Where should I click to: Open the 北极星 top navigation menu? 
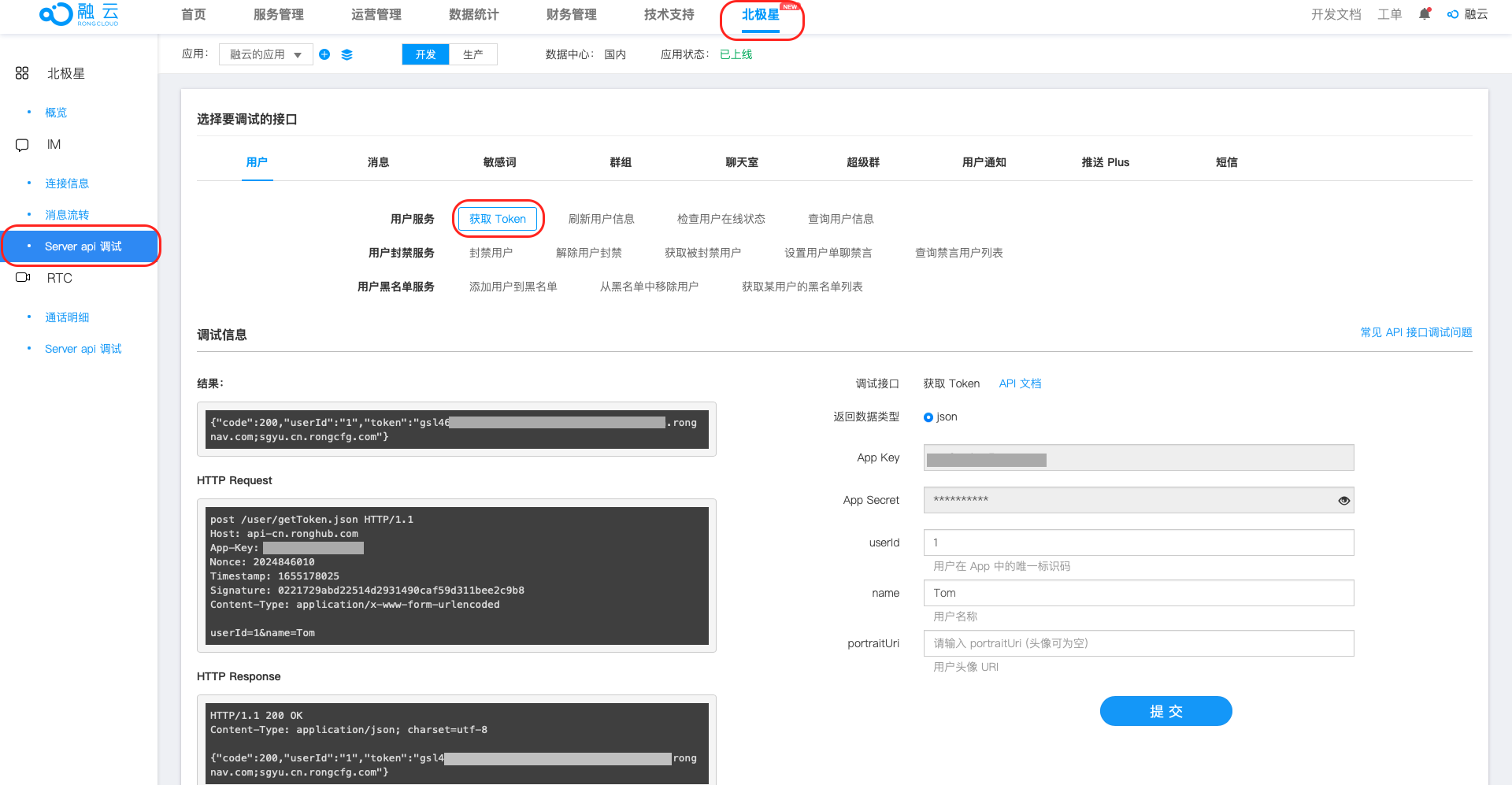coord(761,15)
